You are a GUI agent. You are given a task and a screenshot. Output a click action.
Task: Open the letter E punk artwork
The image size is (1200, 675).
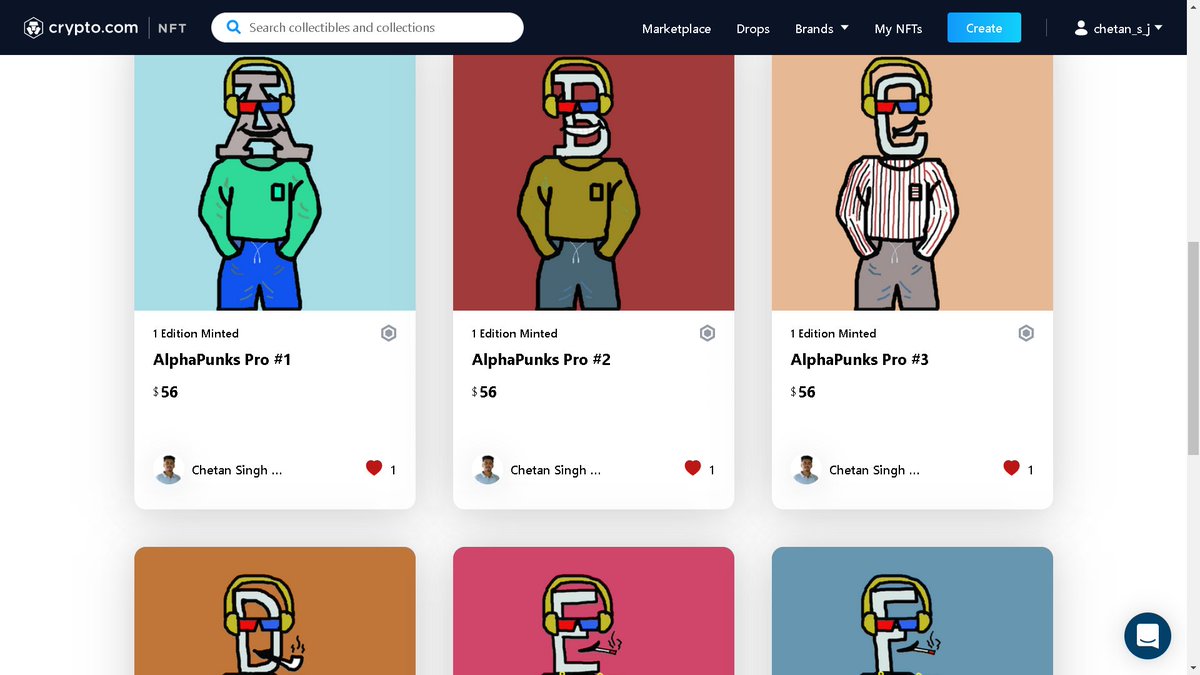pos(594,611)
